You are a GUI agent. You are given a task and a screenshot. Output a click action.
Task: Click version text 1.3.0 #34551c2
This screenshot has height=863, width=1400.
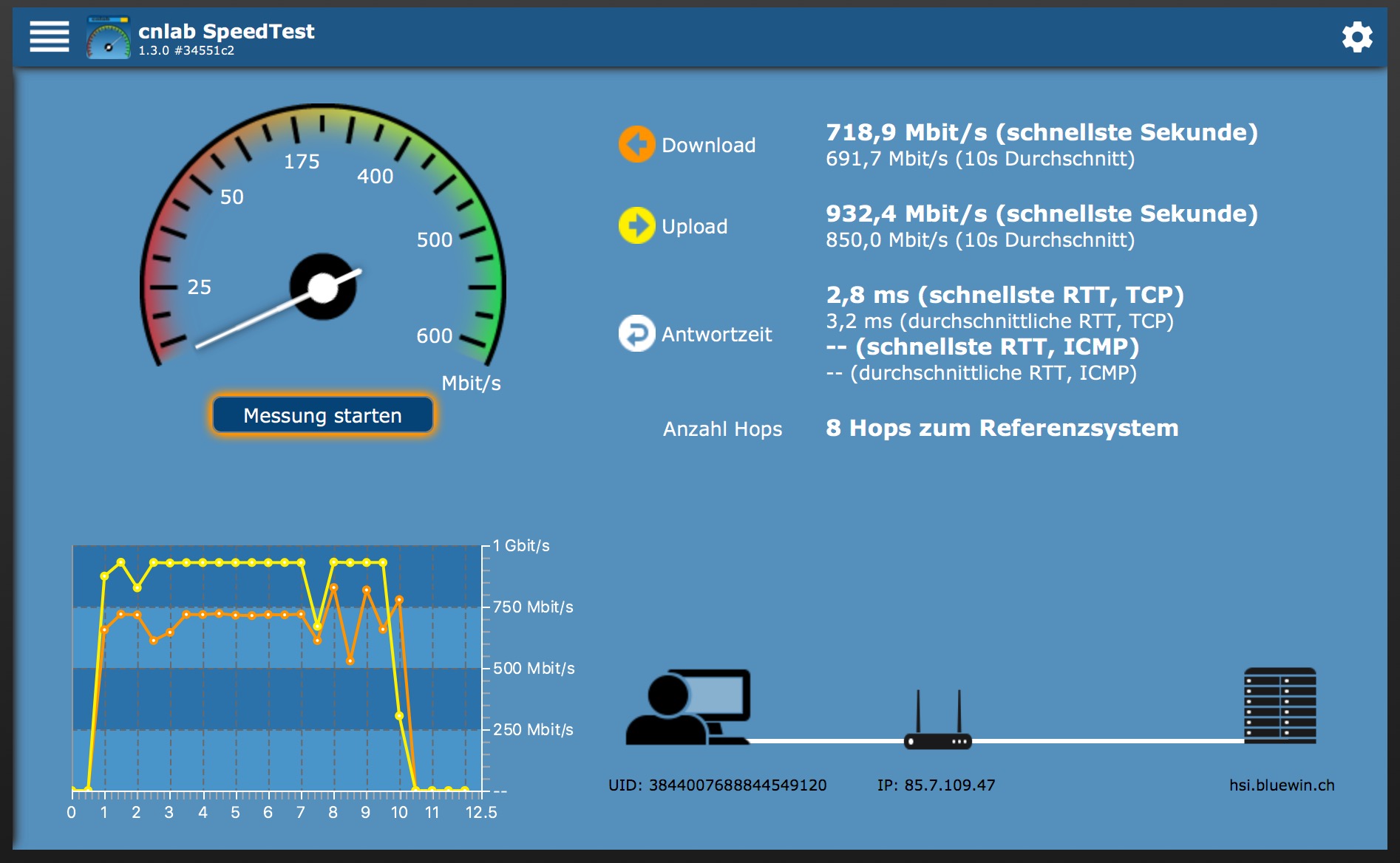coord(186,50)
